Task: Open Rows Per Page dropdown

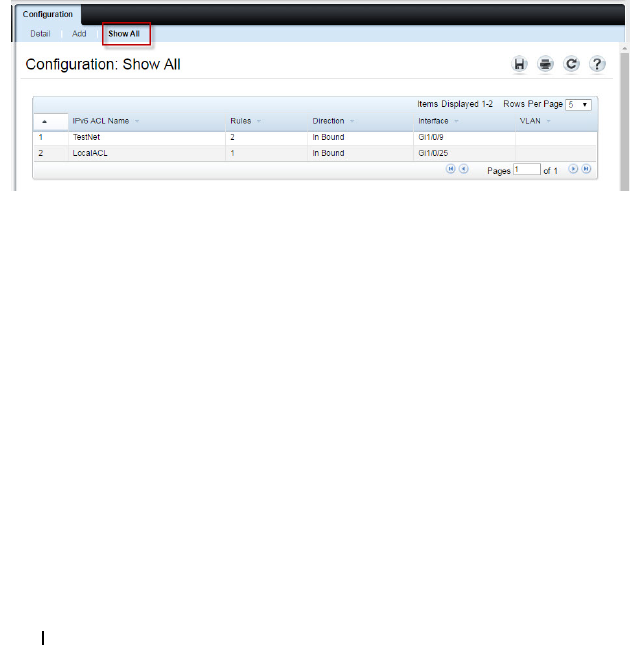Action: 578,104
